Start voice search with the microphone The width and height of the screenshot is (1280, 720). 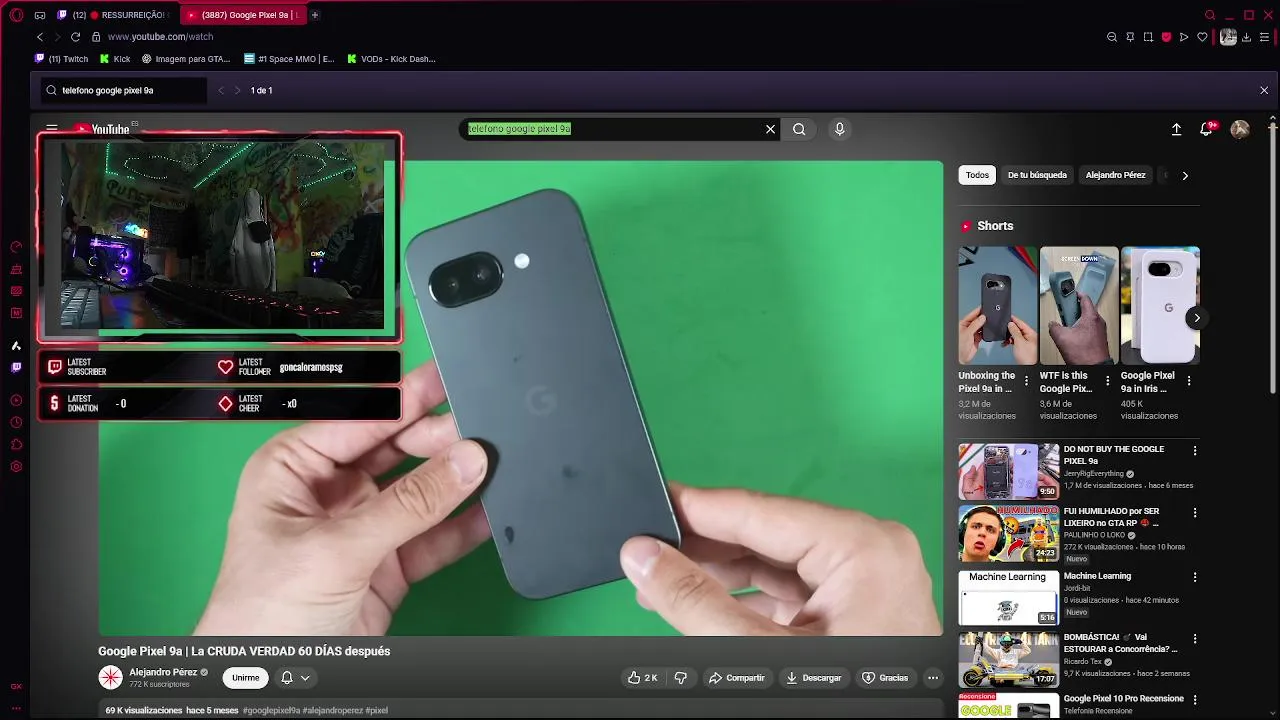[840, 129]
